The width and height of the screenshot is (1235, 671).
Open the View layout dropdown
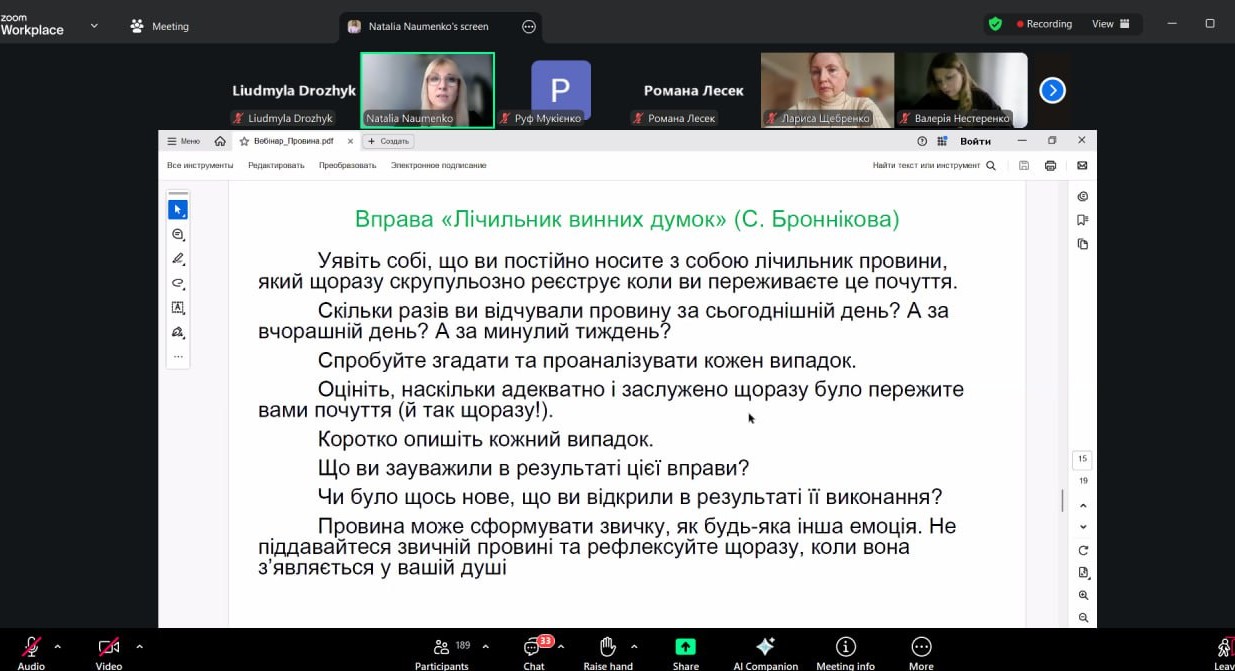pyautogui.click(x=1110, y=24)
